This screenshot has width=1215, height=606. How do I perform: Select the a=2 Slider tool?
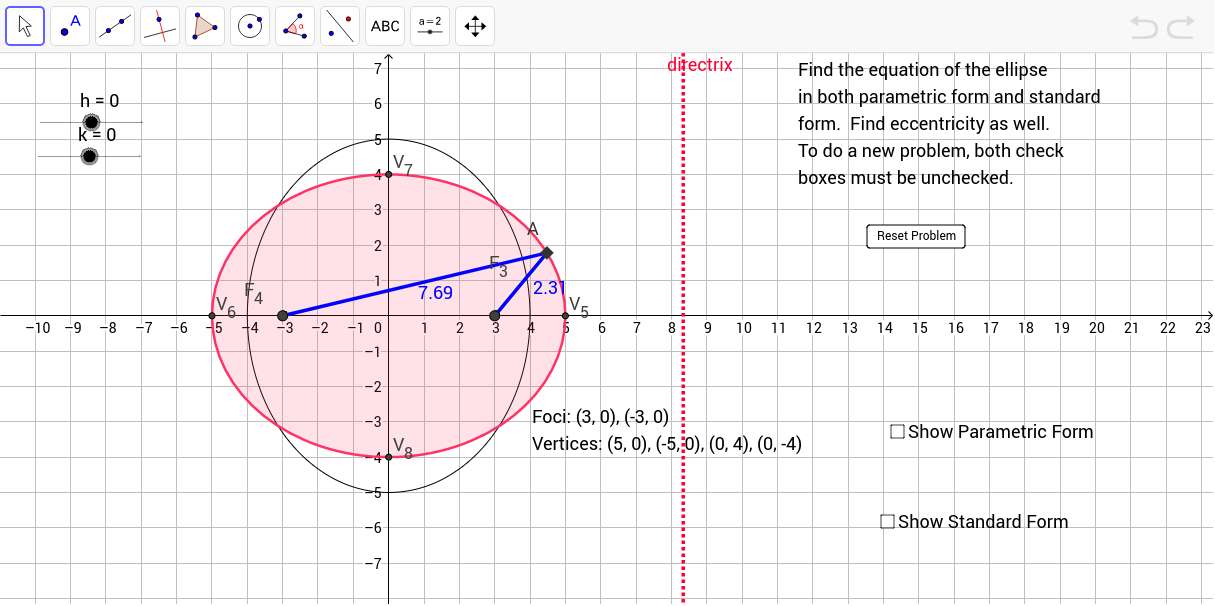431,26
